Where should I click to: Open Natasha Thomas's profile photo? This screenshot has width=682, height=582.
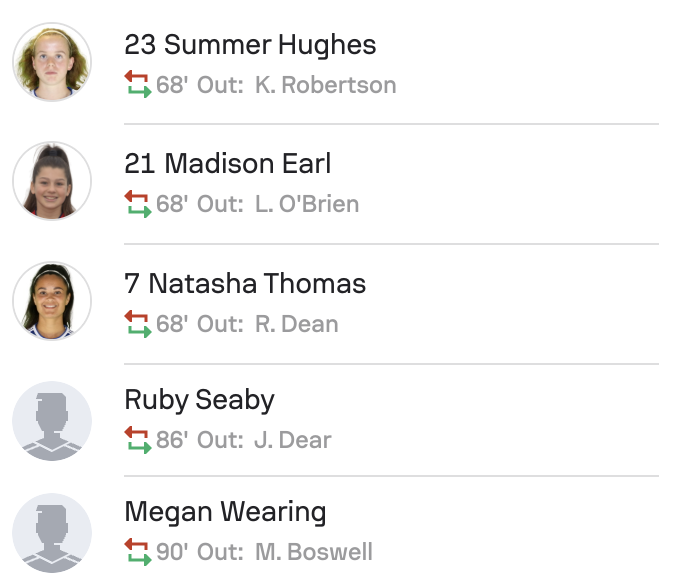[x=52, y=301]
